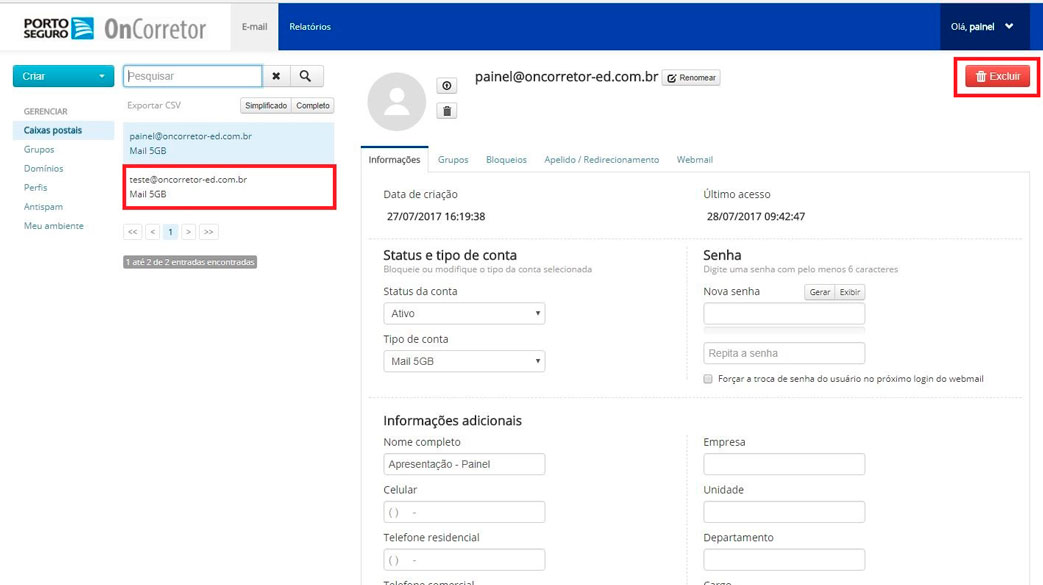The height and width of the screenshot is (585, 1043).
Task: Open the Status da conta dropdown
Action: tap(464, 314)
